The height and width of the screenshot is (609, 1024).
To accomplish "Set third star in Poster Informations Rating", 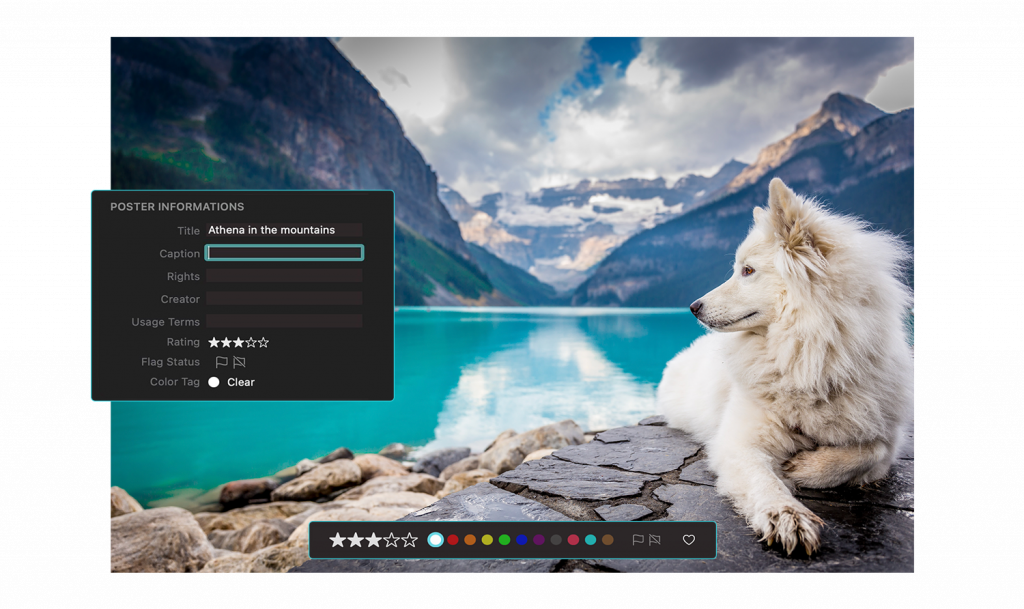I will (238, 342).
